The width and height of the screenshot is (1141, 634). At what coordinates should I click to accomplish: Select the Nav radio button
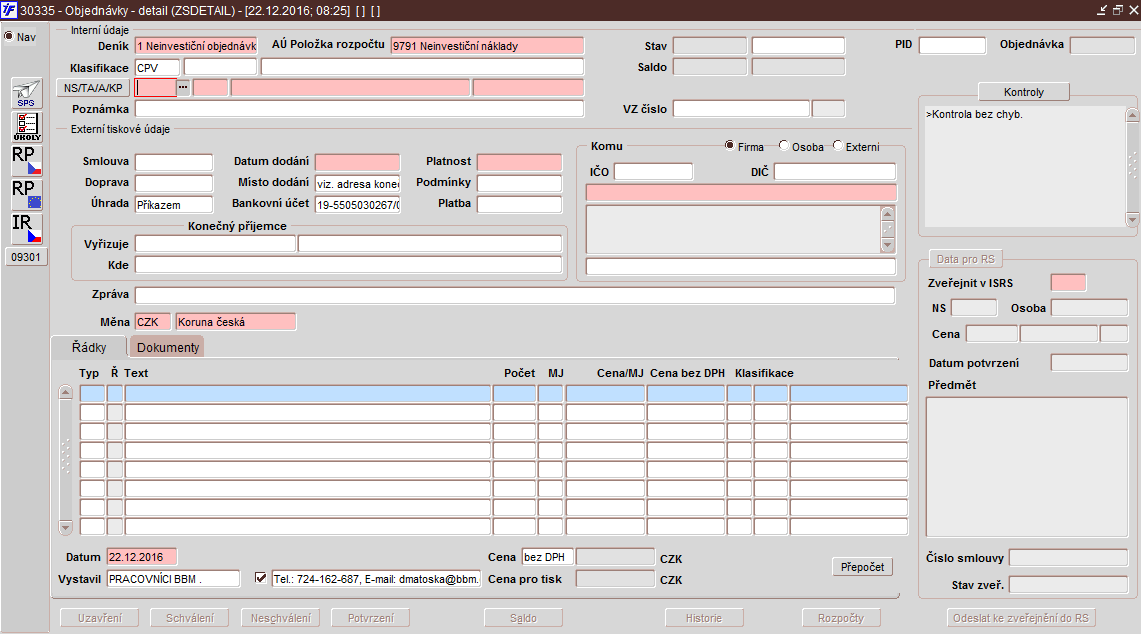(x=9, y=36)
